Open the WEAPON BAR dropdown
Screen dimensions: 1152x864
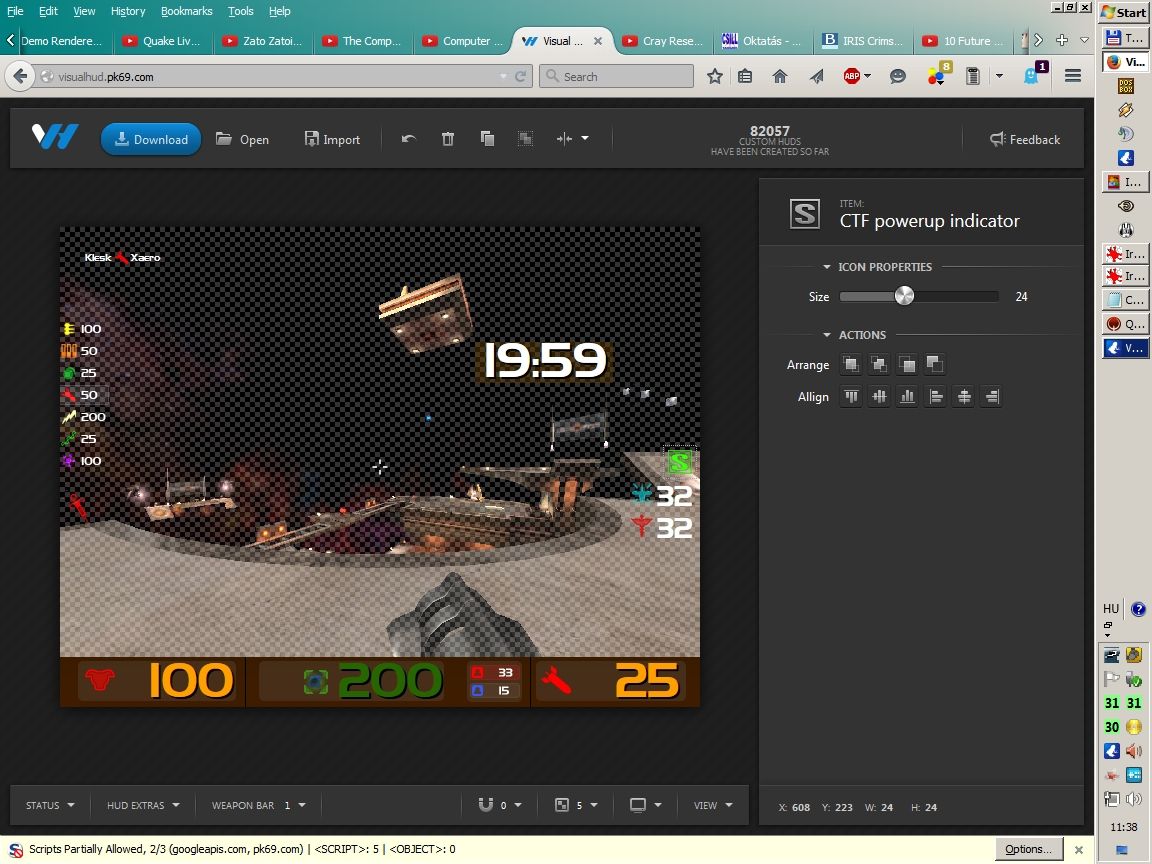pyautogui.click(x=259, y=805)
